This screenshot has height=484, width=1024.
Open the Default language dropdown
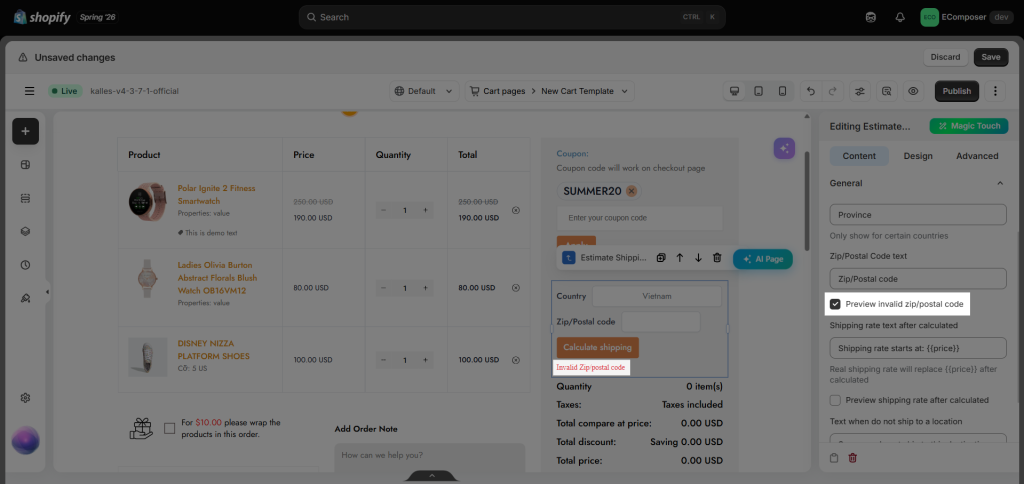[424, 91]
